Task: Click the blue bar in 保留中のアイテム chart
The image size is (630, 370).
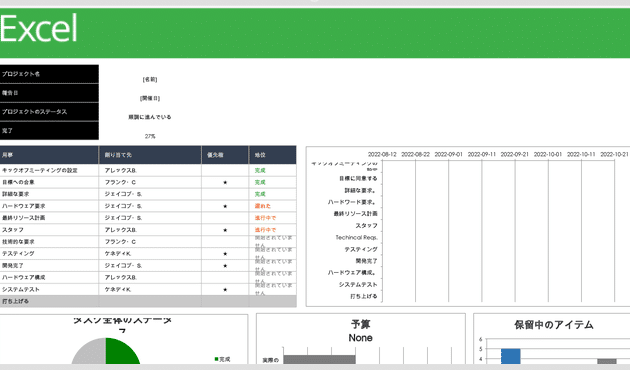Action: [x=511, y=356]
